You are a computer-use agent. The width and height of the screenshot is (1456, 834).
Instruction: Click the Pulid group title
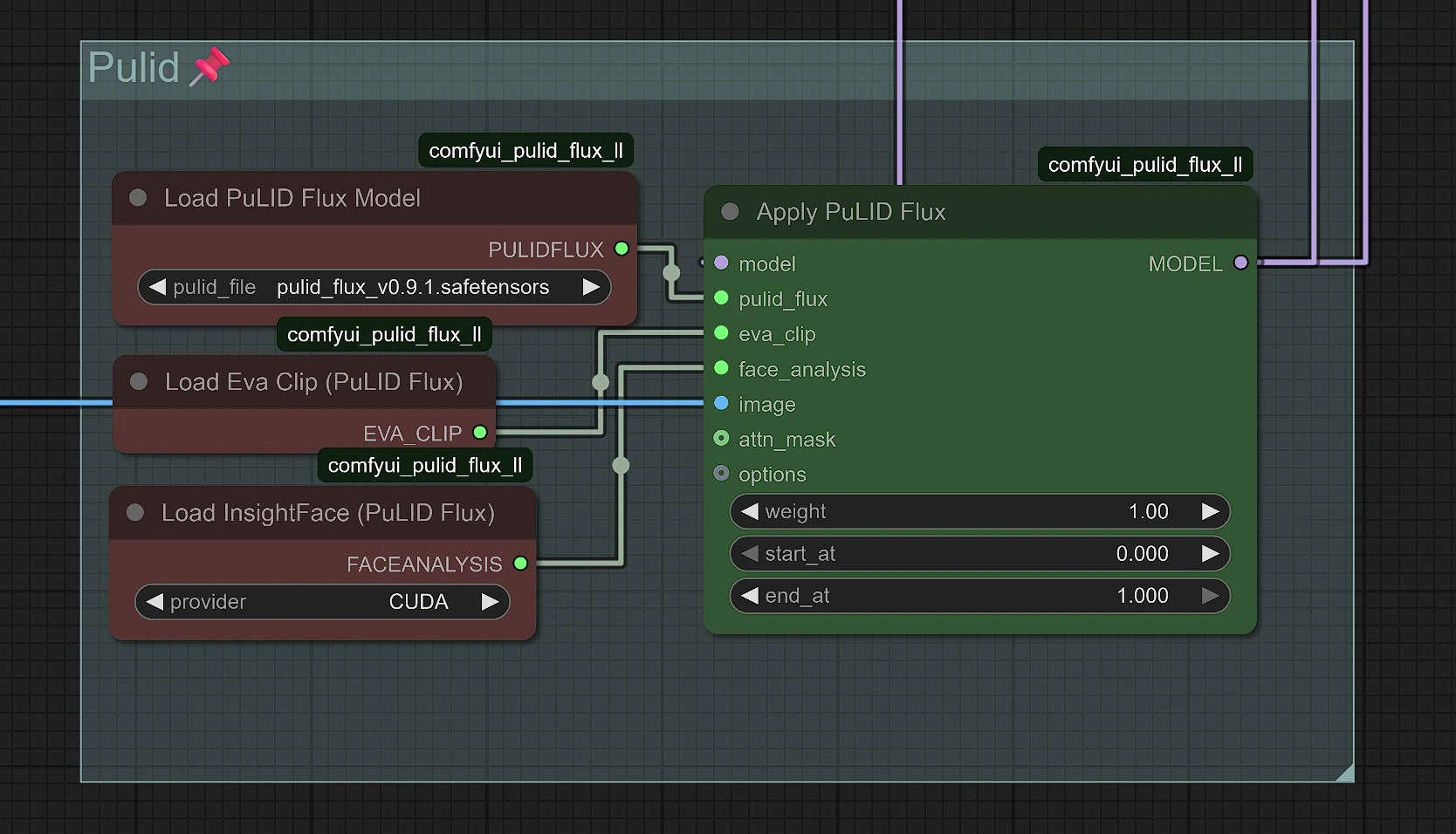click(x=134, y=67)
